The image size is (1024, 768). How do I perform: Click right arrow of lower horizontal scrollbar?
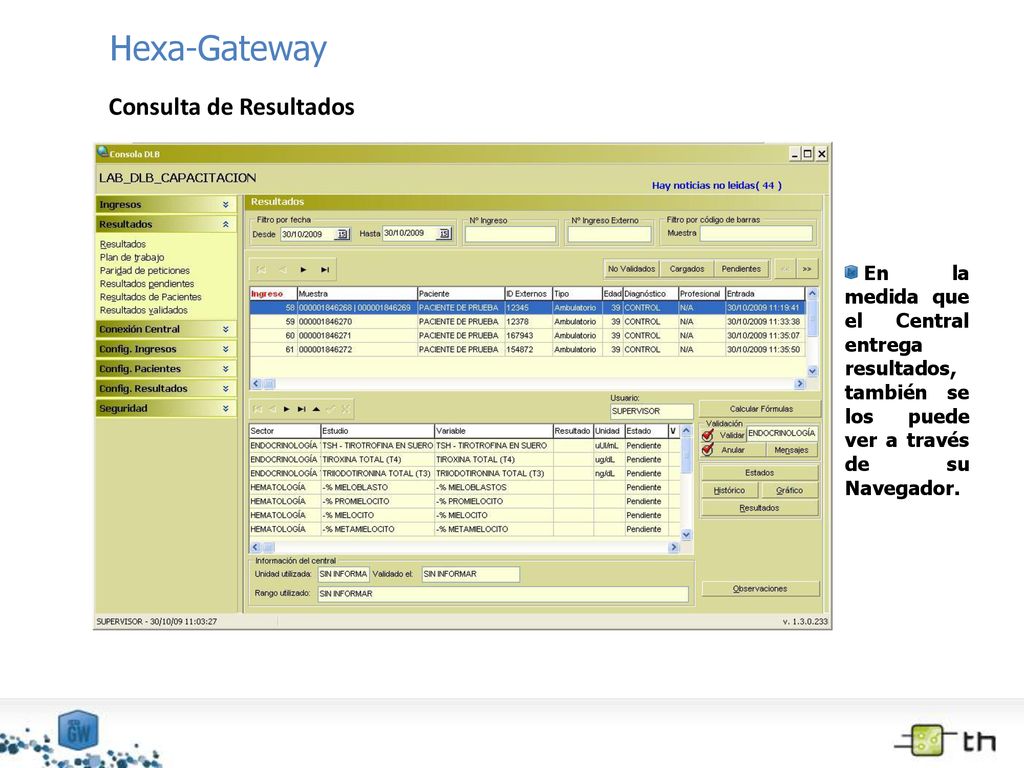[674, 547]
